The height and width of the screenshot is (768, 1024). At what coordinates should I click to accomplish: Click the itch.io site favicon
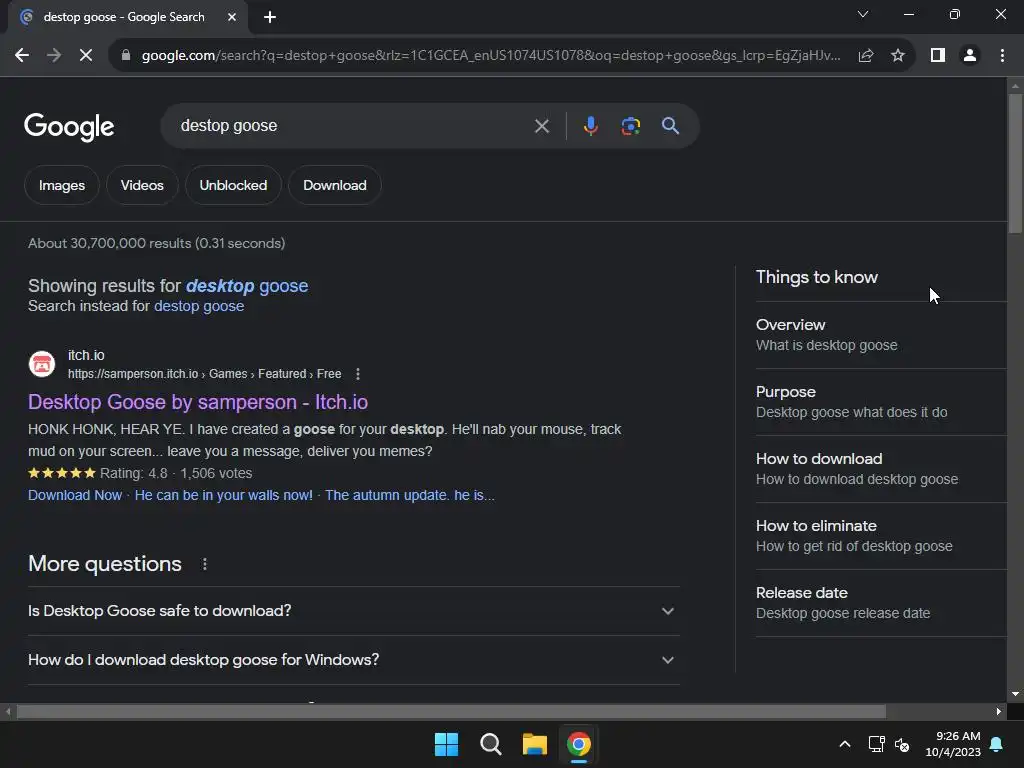(x=42, y=364)
